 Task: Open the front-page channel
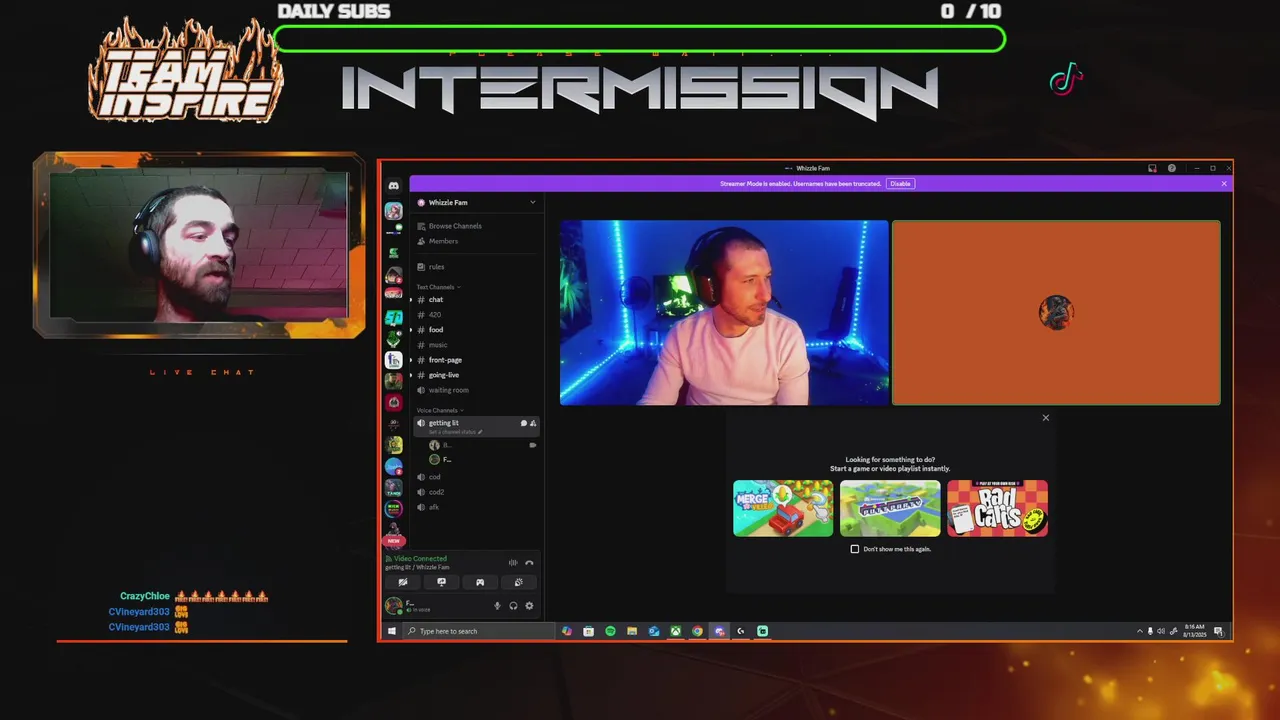pyautogui.click(x=476, y=360)
